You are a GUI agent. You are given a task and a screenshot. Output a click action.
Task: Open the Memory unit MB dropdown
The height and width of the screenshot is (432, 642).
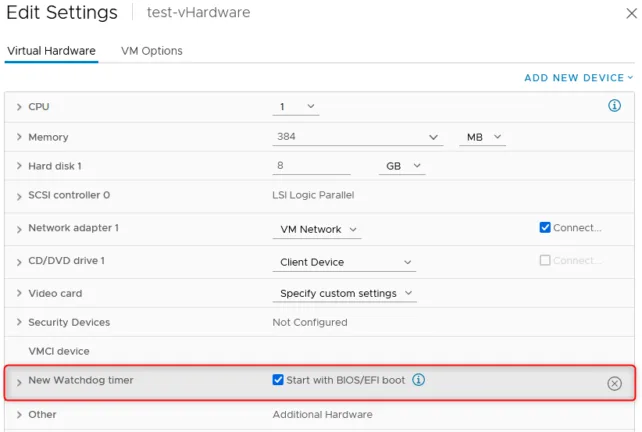tap(482, 137)
